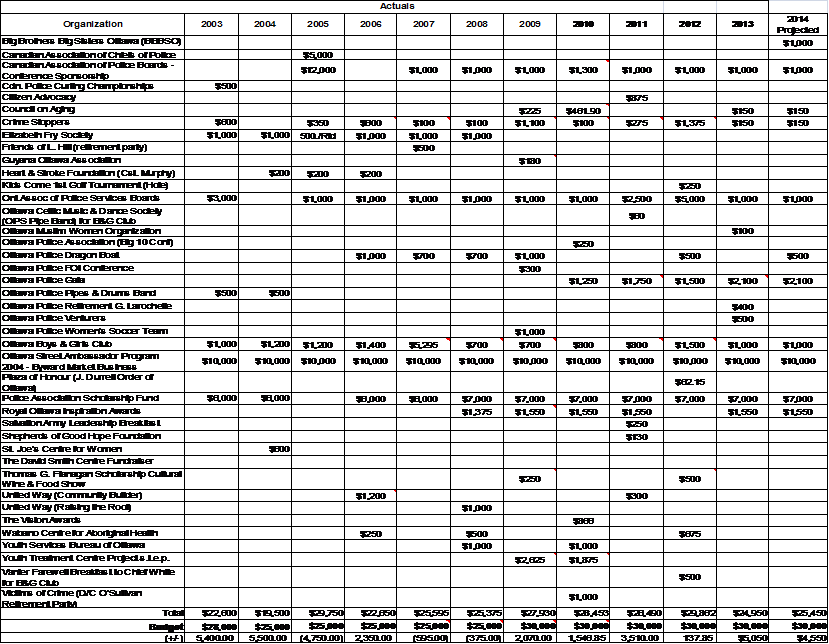Image resolution: width=829 pixels, height=644 pixels.
Task: Click the $366 Vision Awards cell
Action: (x=583, y=521)
